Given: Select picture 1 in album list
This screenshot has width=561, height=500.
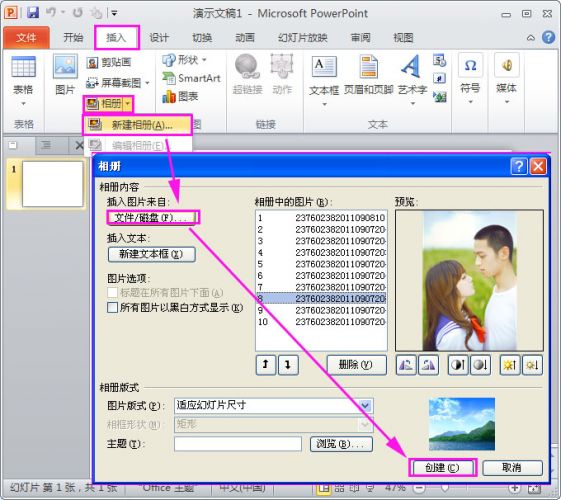Looking at the screenshot, I should point(321,217).
